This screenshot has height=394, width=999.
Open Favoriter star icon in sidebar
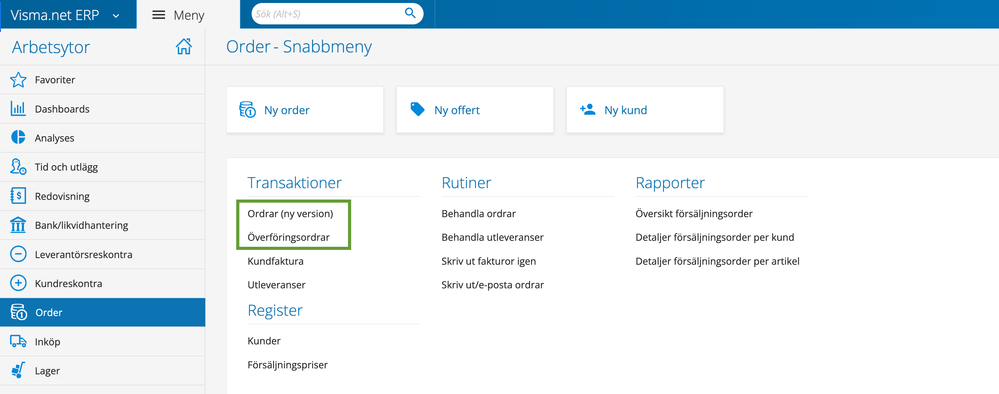[x=18, y=80]
